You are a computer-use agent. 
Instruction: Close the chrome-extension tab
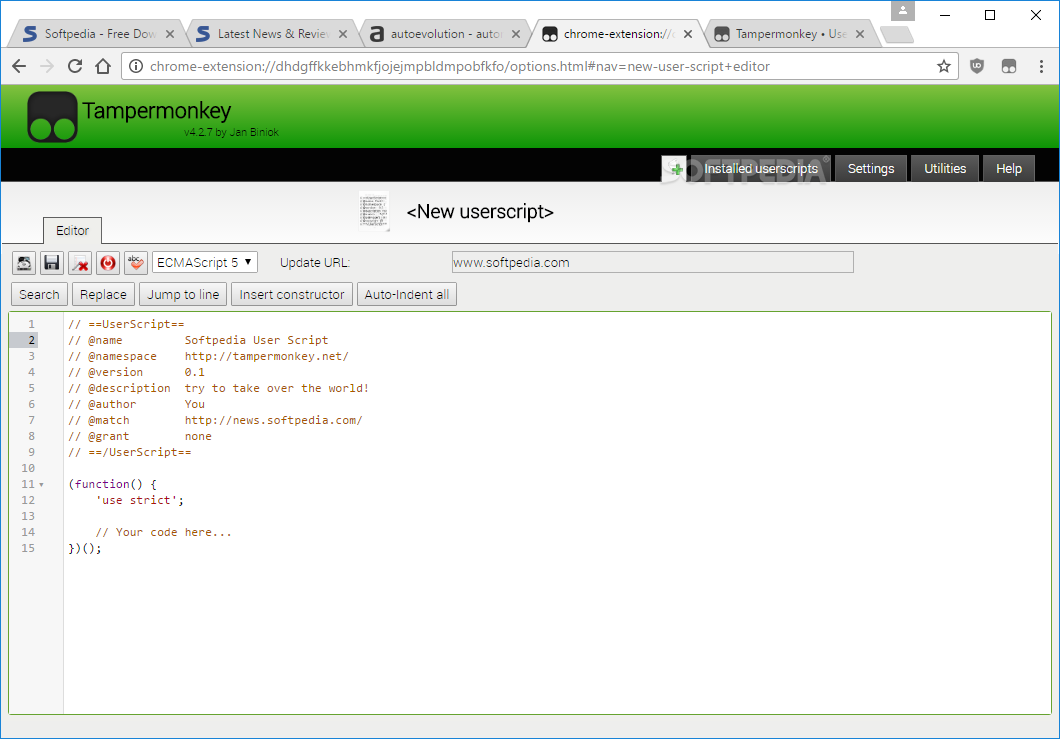[x=688, y=34]
